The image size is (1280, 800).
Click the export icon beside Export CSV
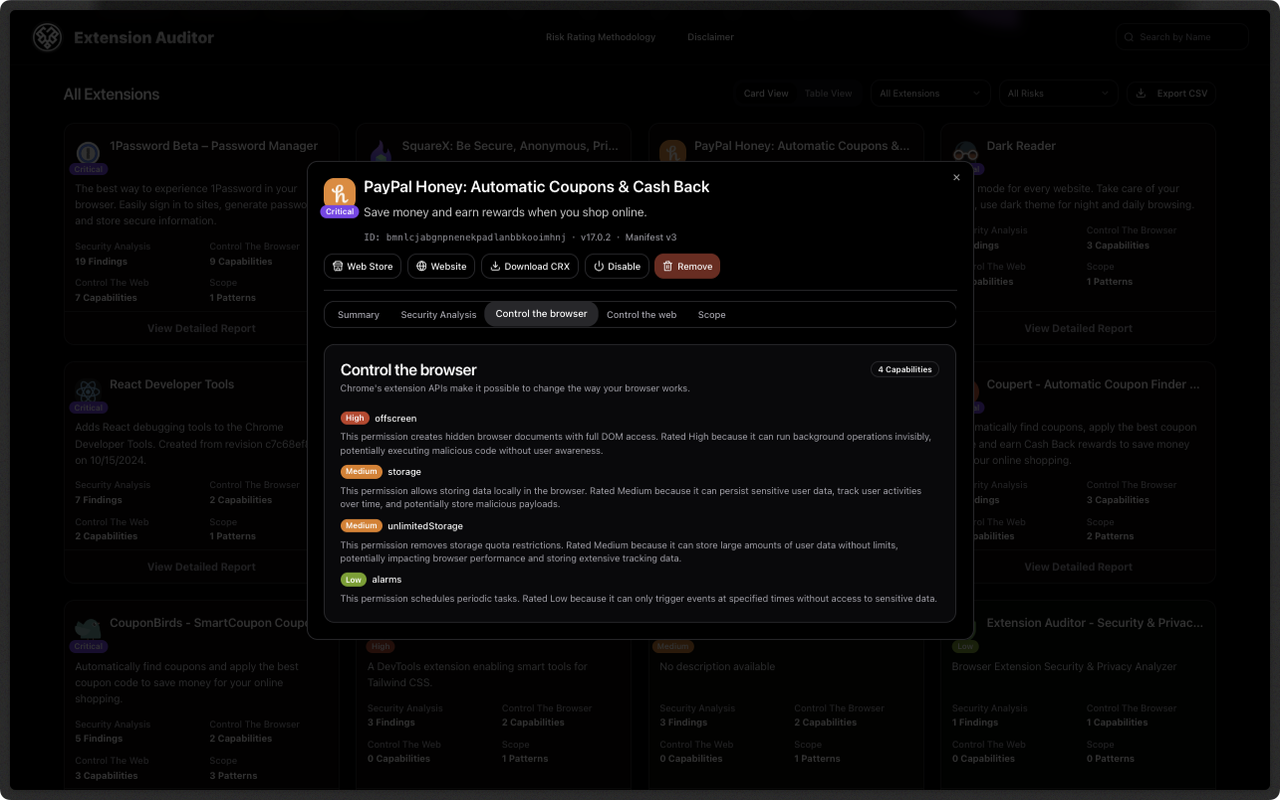coord(1142,93)
